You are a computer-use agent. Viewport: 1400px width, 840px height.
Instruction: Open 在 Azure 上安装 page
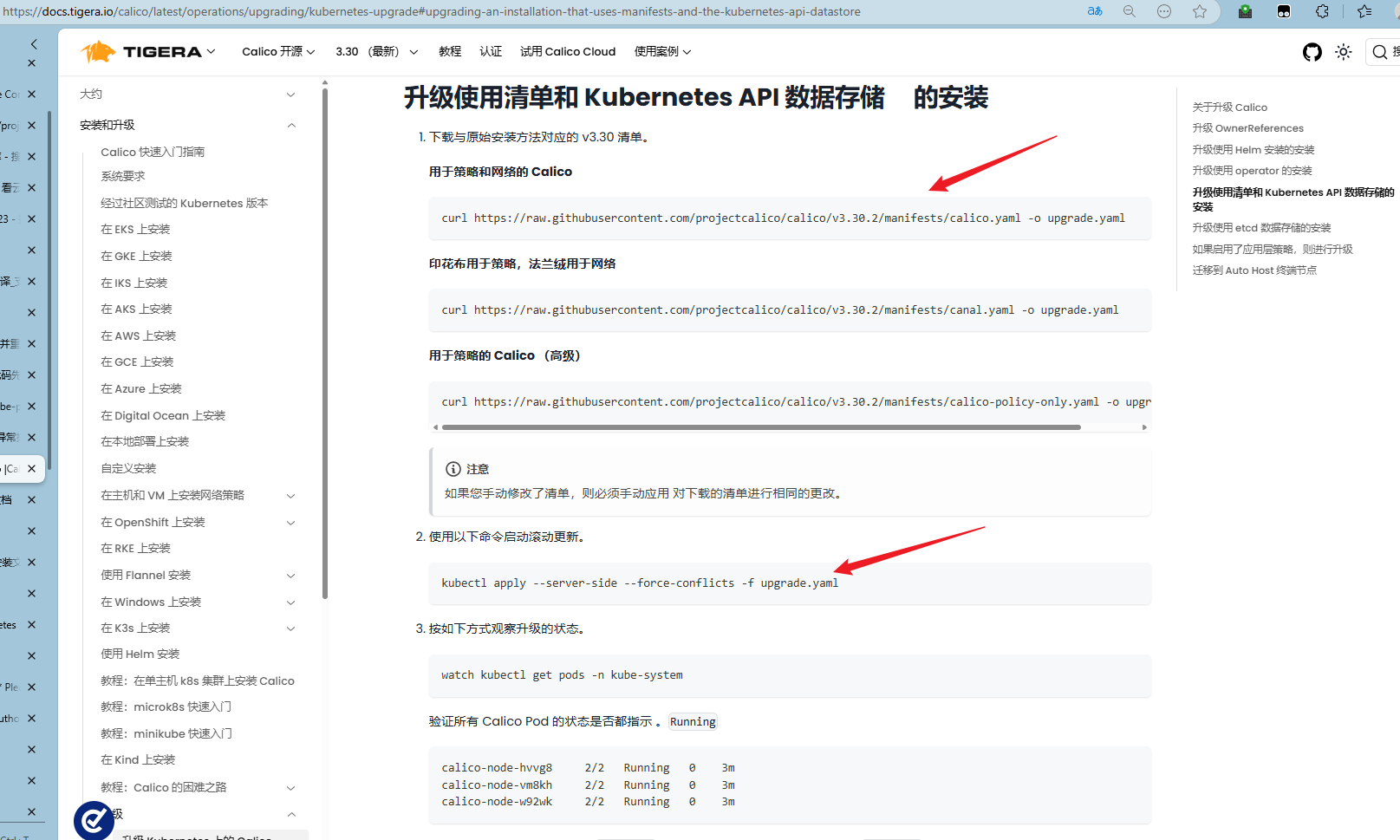tap(141, 389)
